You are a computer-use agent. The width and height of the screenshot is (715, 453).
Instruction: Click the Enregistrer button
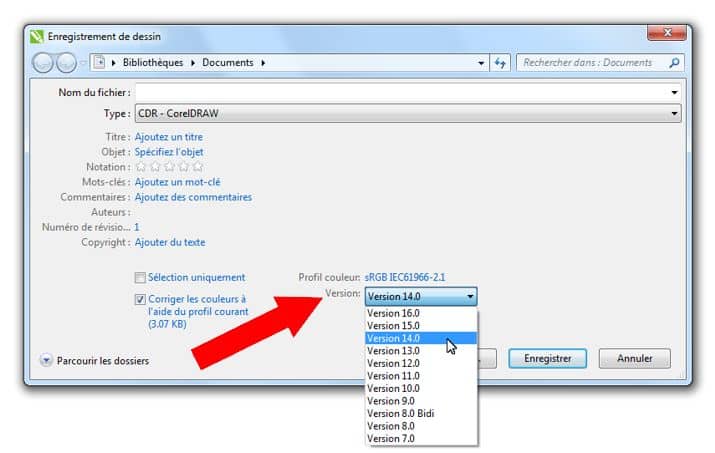[x=547, y=358]
